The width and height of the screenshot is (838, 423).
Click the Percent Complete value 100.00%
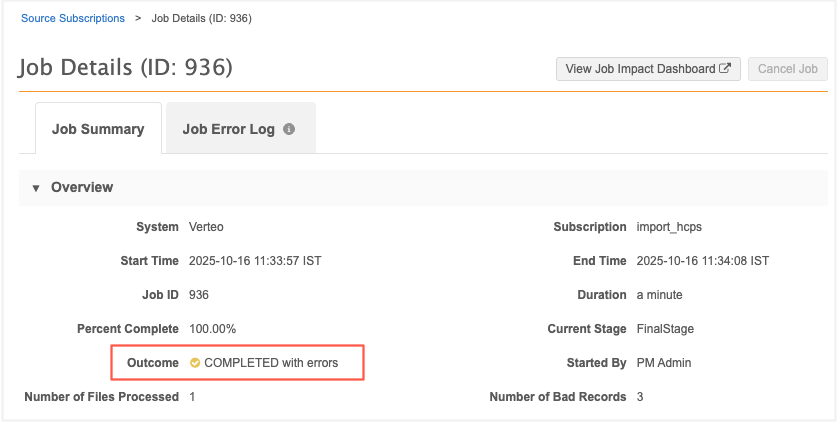[212, 329]
